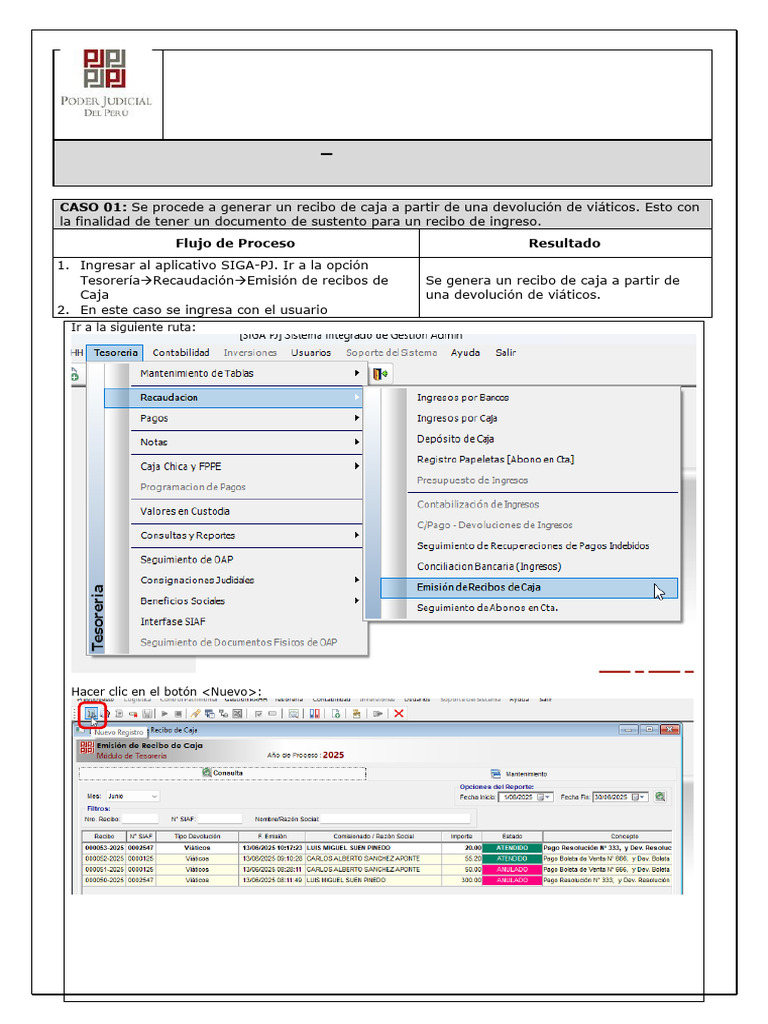Choose Registro Papeletas [Abono en Cta]
This screenshot has width=768, height=1024.
point(495,460)
